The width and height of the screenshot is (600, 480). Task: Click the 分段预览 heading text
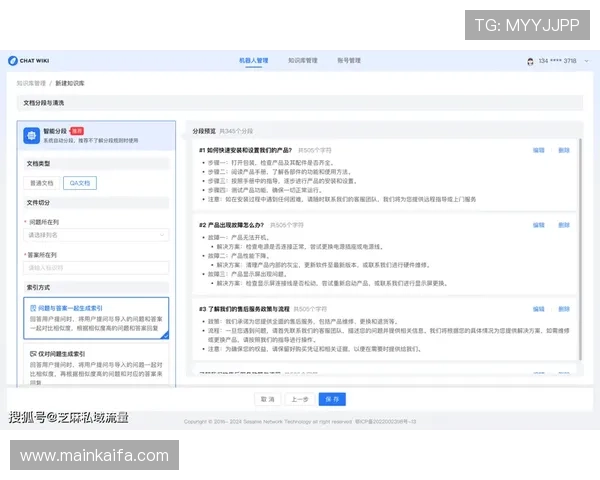(x=204, y=131)
